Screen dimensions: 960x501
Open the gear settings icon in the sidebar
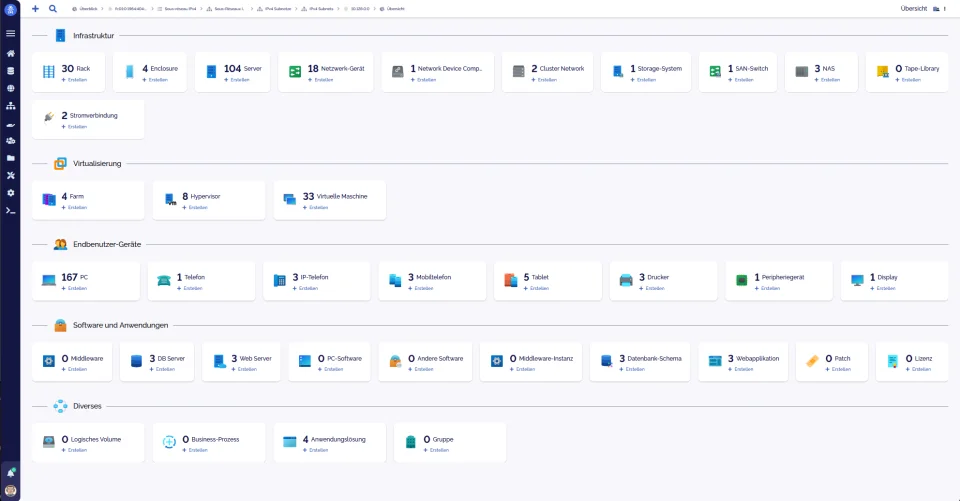pos(10,193)
